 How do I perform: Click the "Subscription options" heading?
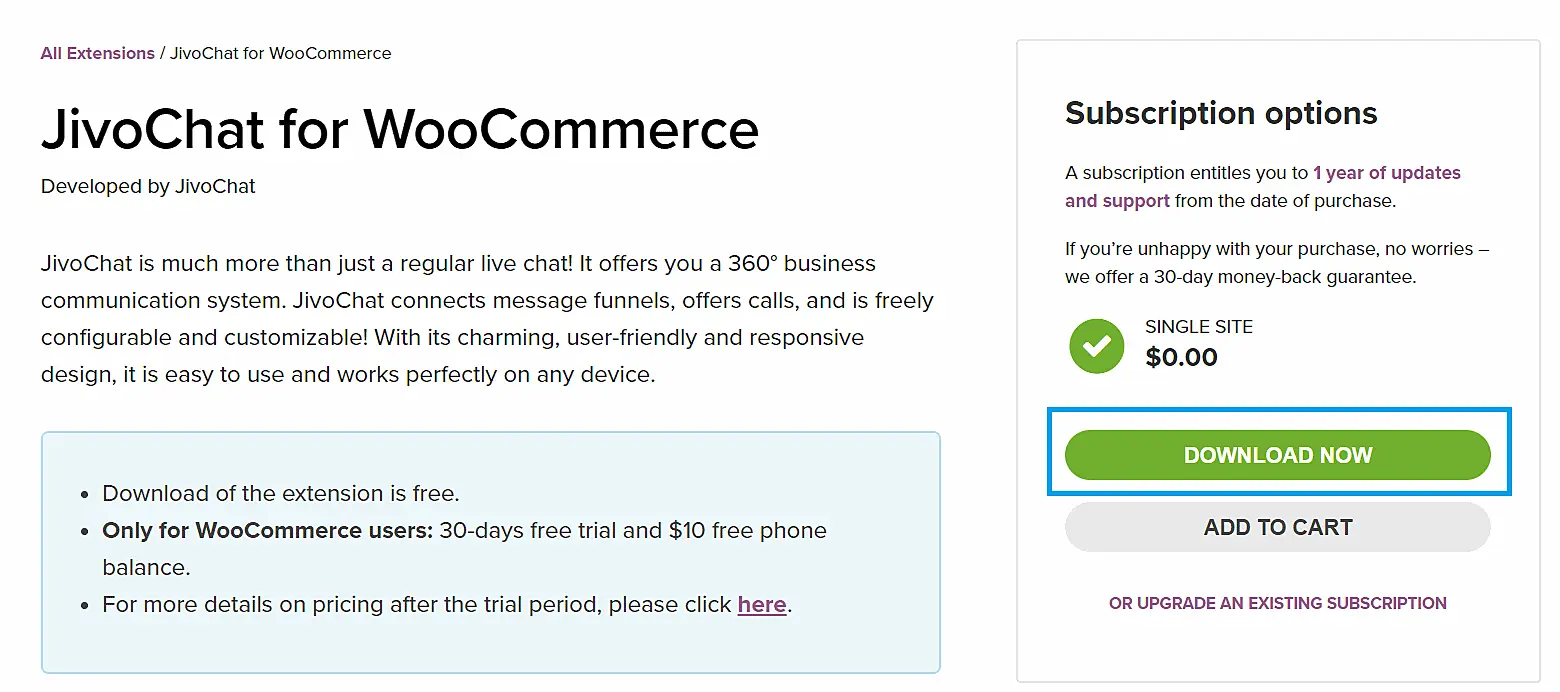tap(1220, 113)
